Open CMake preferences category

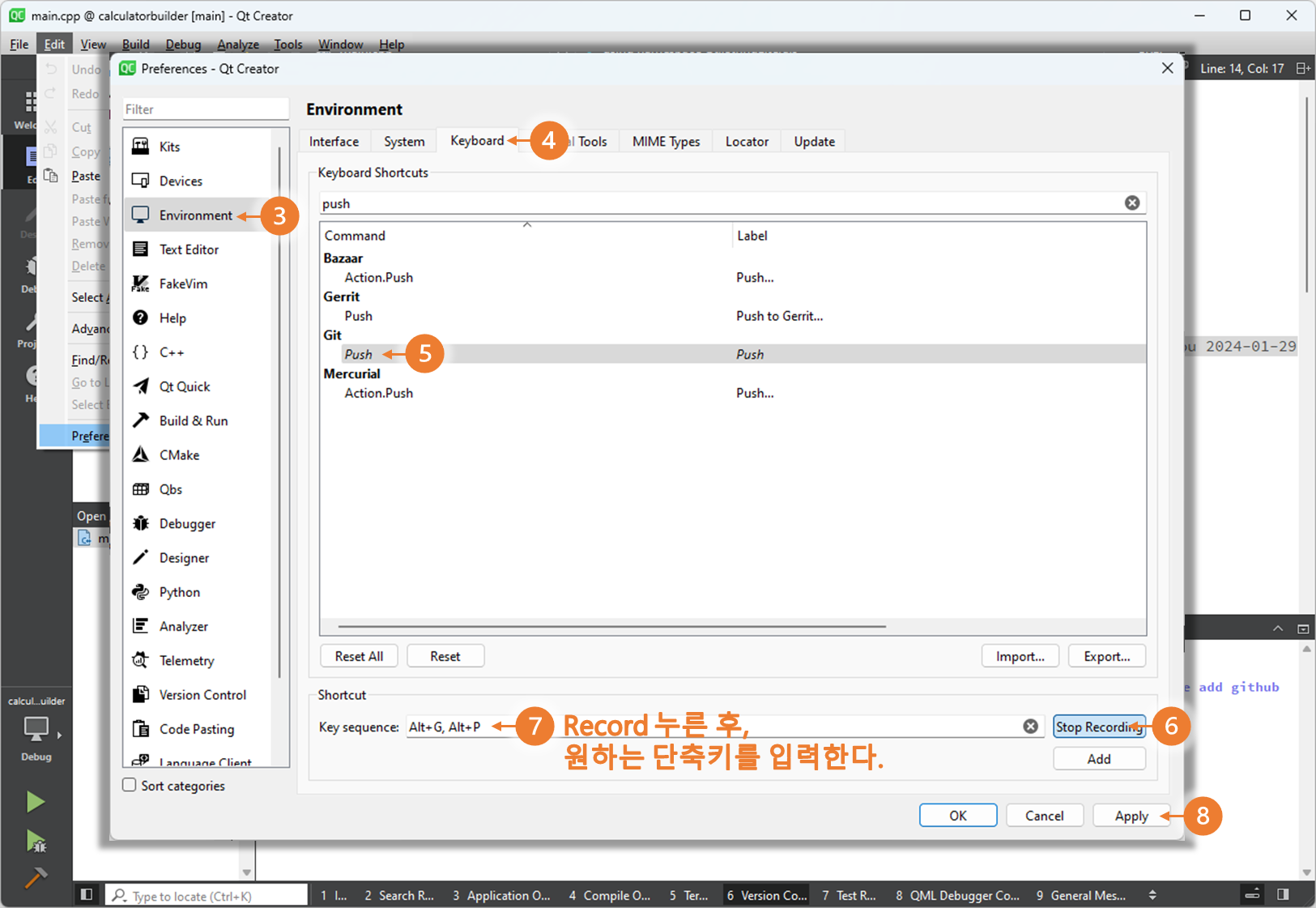coord(200,455)
